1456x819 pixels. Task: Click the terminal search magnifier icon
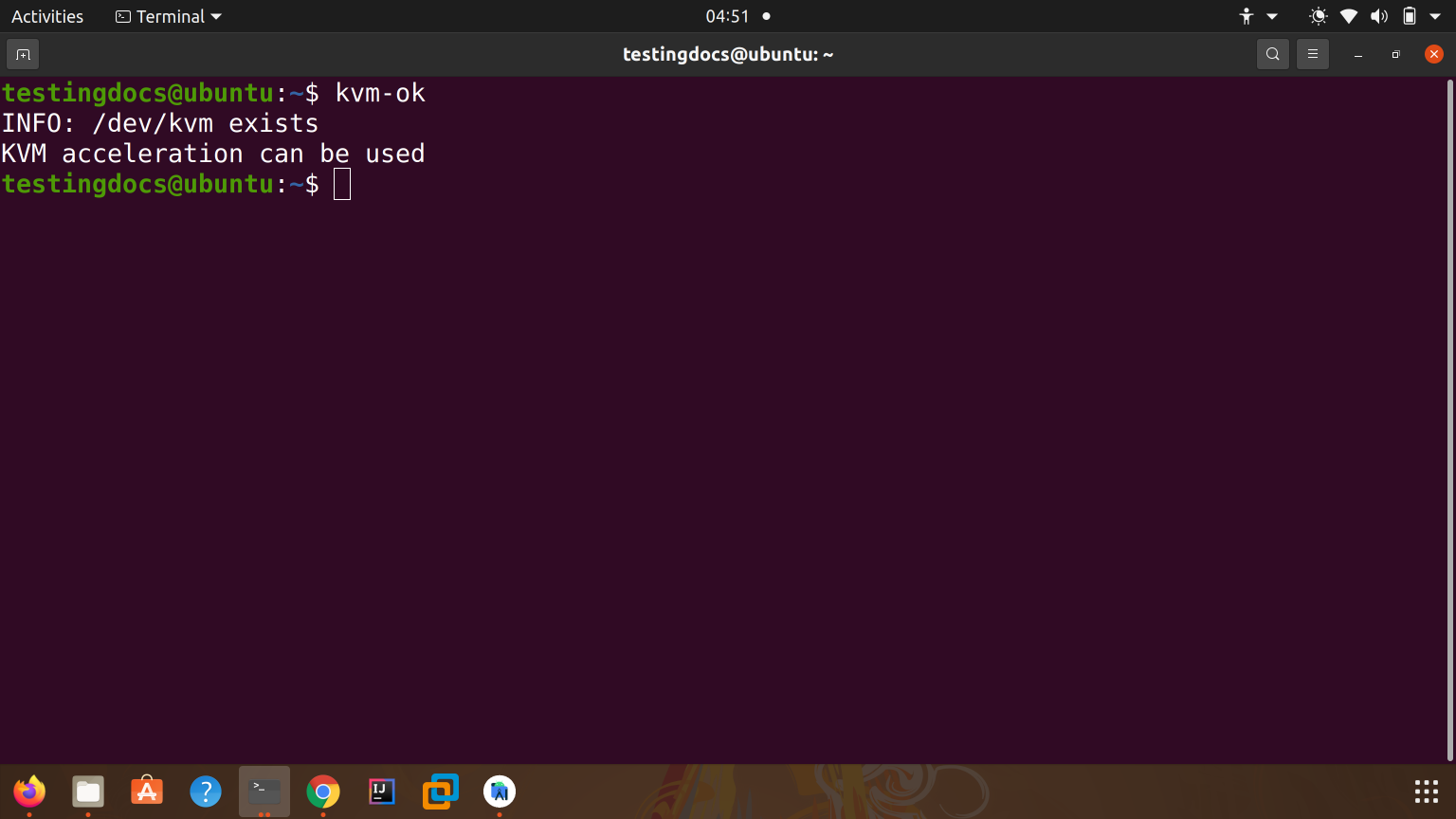point(1273,55)
